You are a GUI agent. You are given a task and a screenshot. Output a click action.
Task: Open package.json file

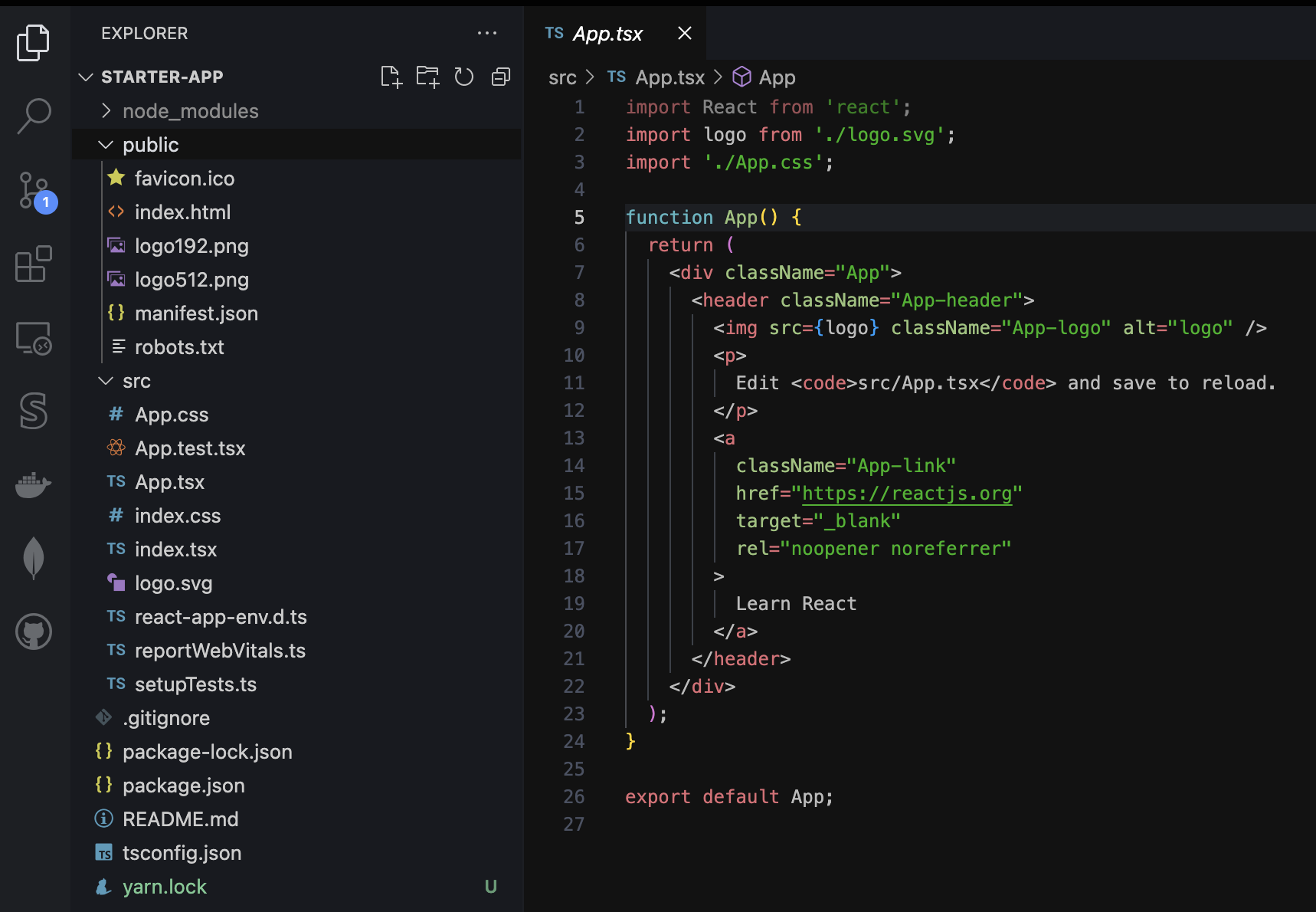tap(297, 786)
